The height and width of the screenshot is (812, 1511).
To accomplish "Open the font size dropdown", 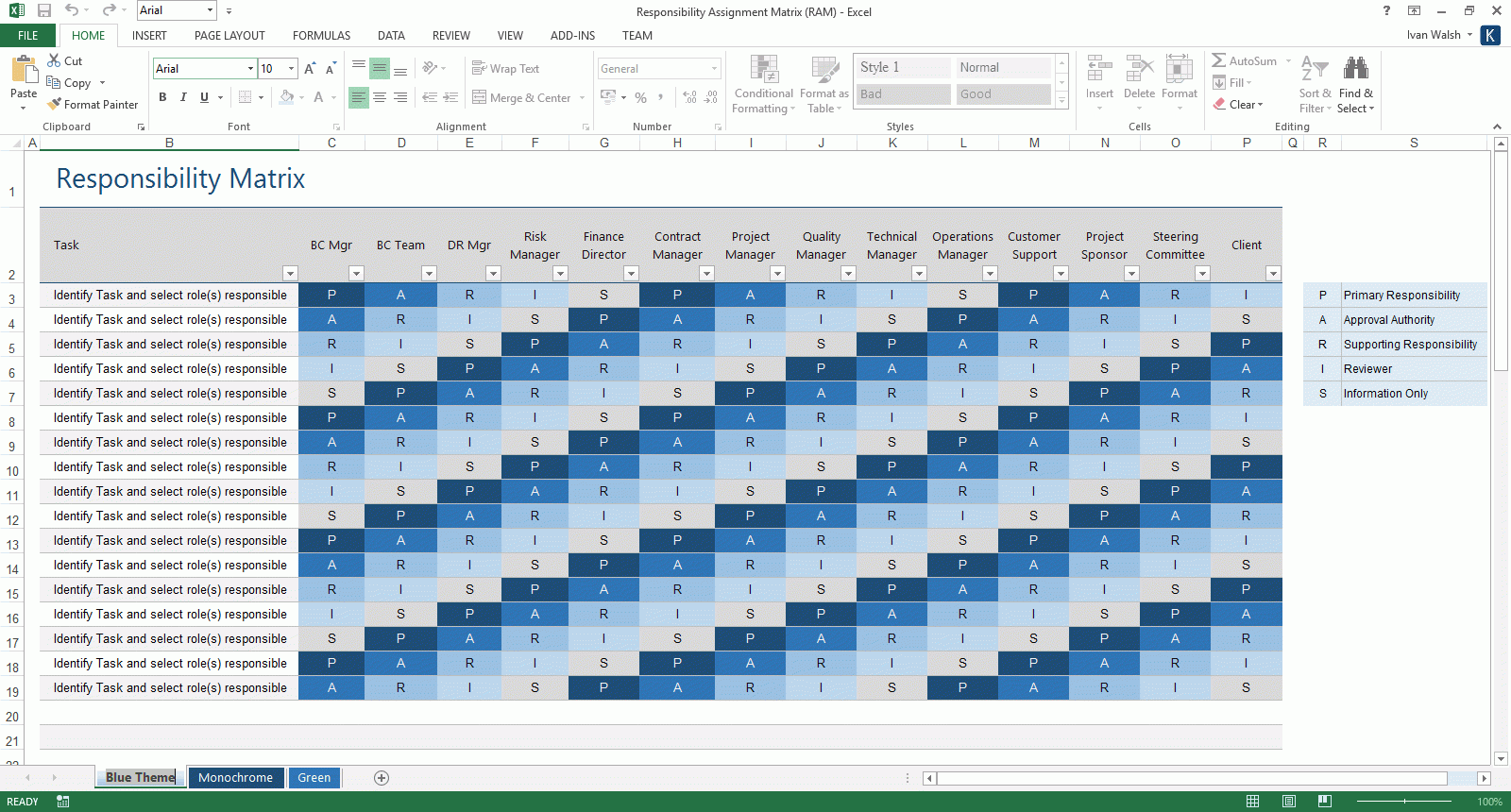I will tap(291, 69).
